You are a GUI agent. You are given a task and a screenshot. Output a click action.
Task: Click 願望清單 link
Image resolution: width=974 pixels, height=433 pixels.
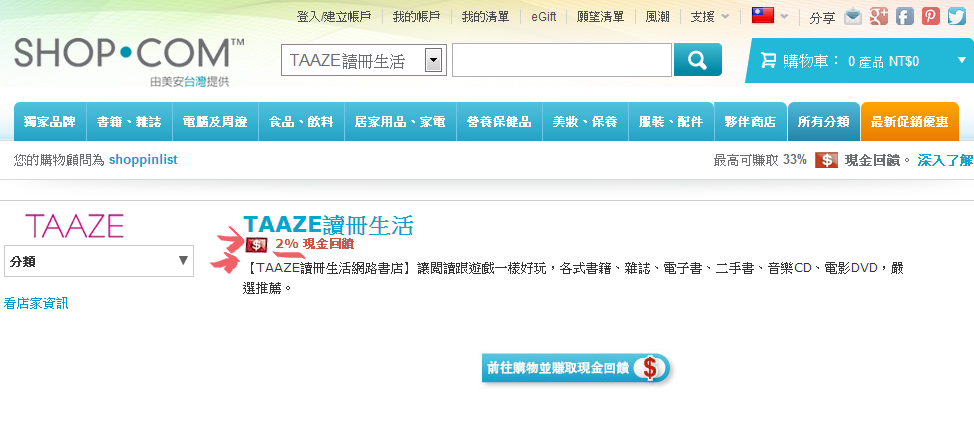pos(601,17)
